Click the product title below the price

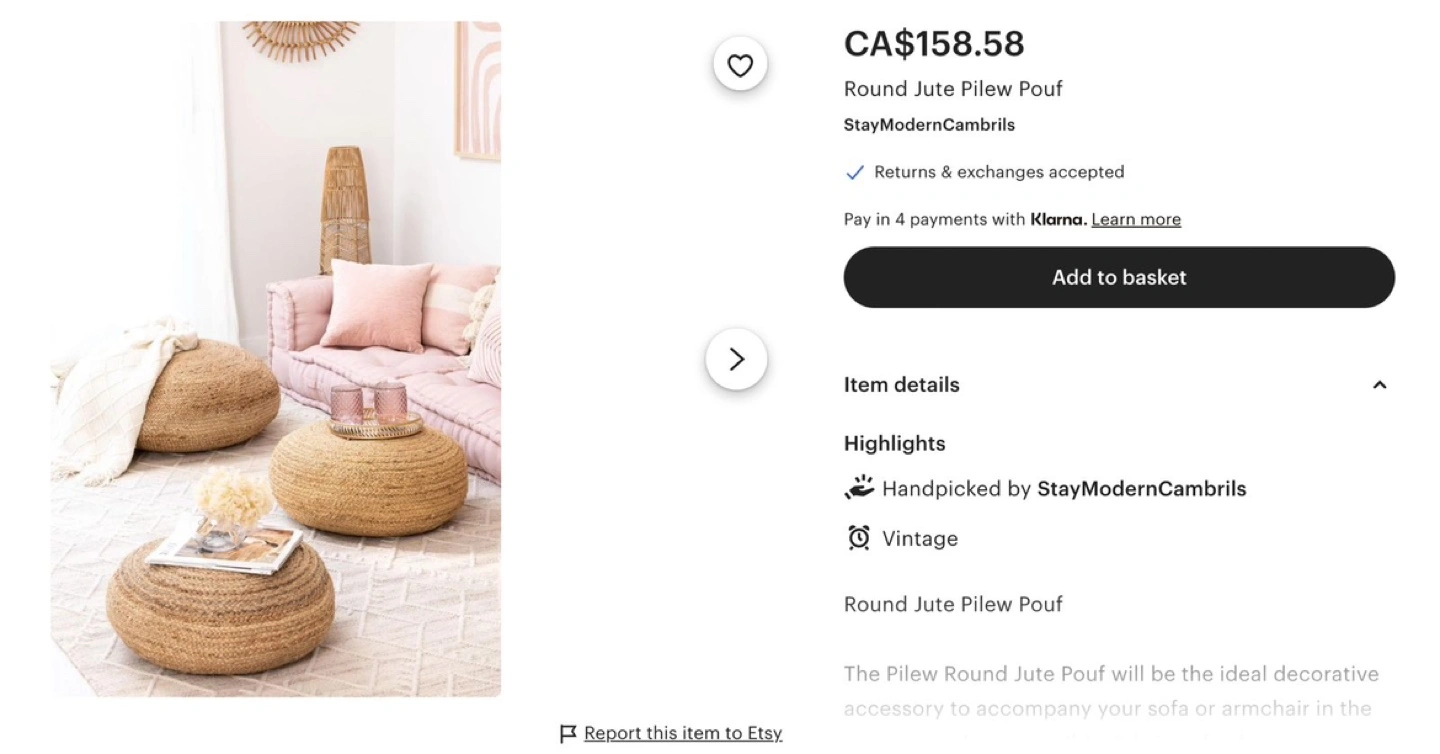pyautogui.click(x=952, y=89)
